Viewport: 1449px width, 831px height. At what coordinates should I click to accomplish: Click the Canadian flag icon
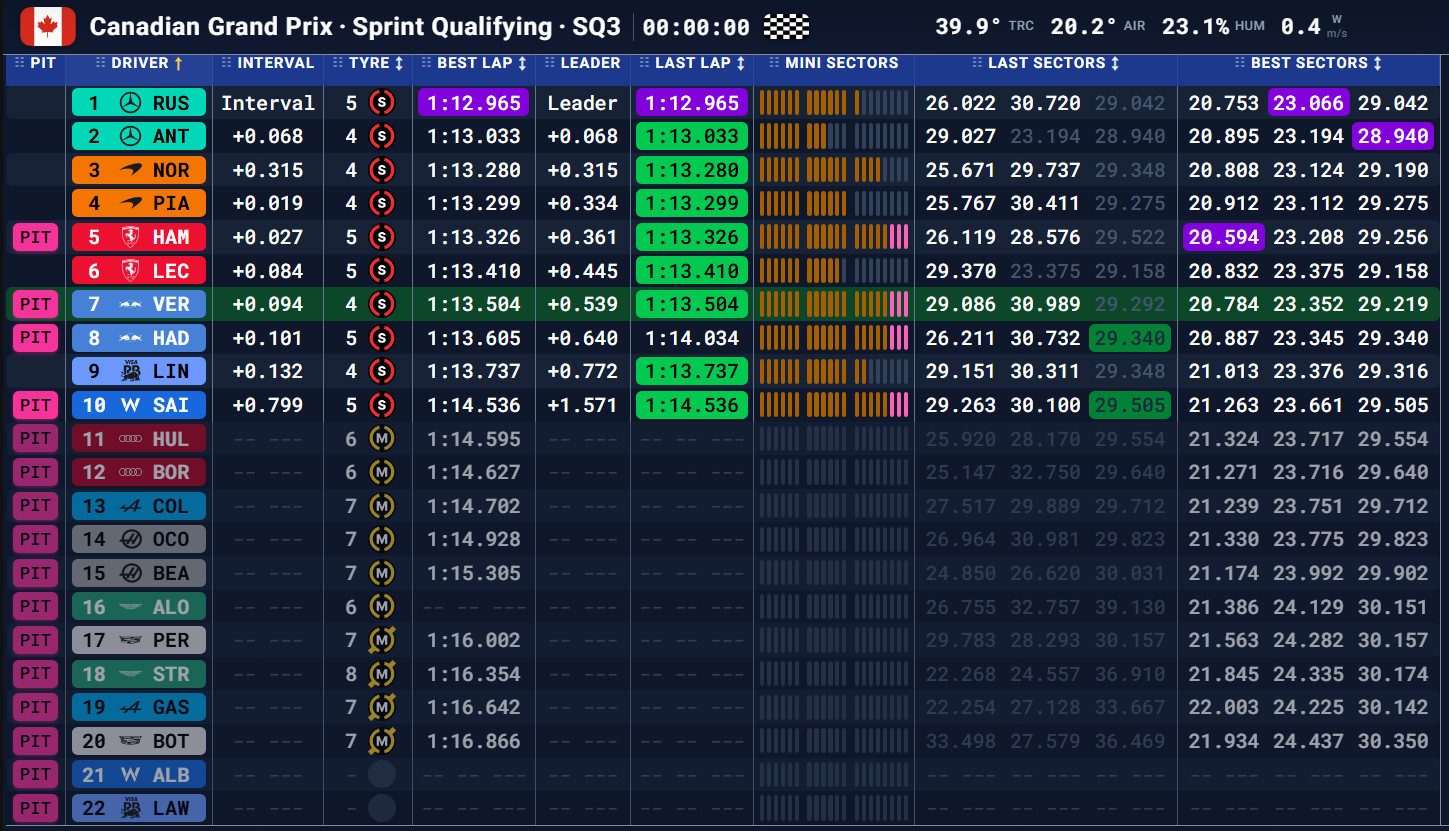[48, 26]
